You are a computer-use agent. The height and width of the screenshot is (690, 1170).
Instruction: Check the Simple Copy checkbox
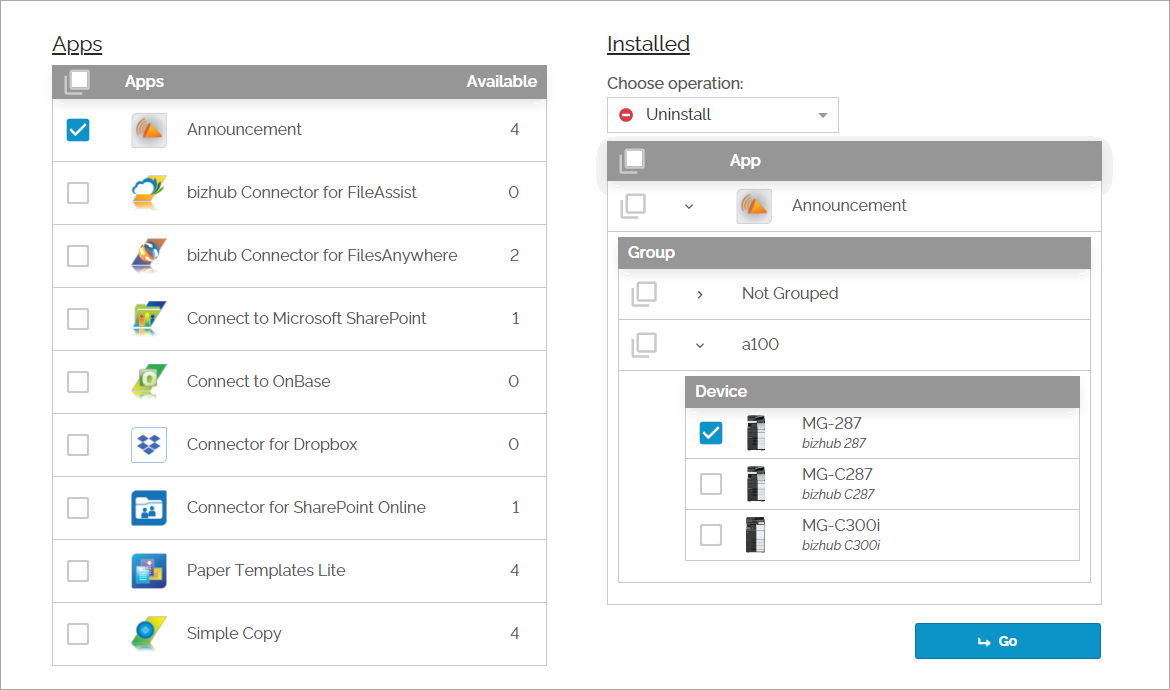click(x=78, y=633)
